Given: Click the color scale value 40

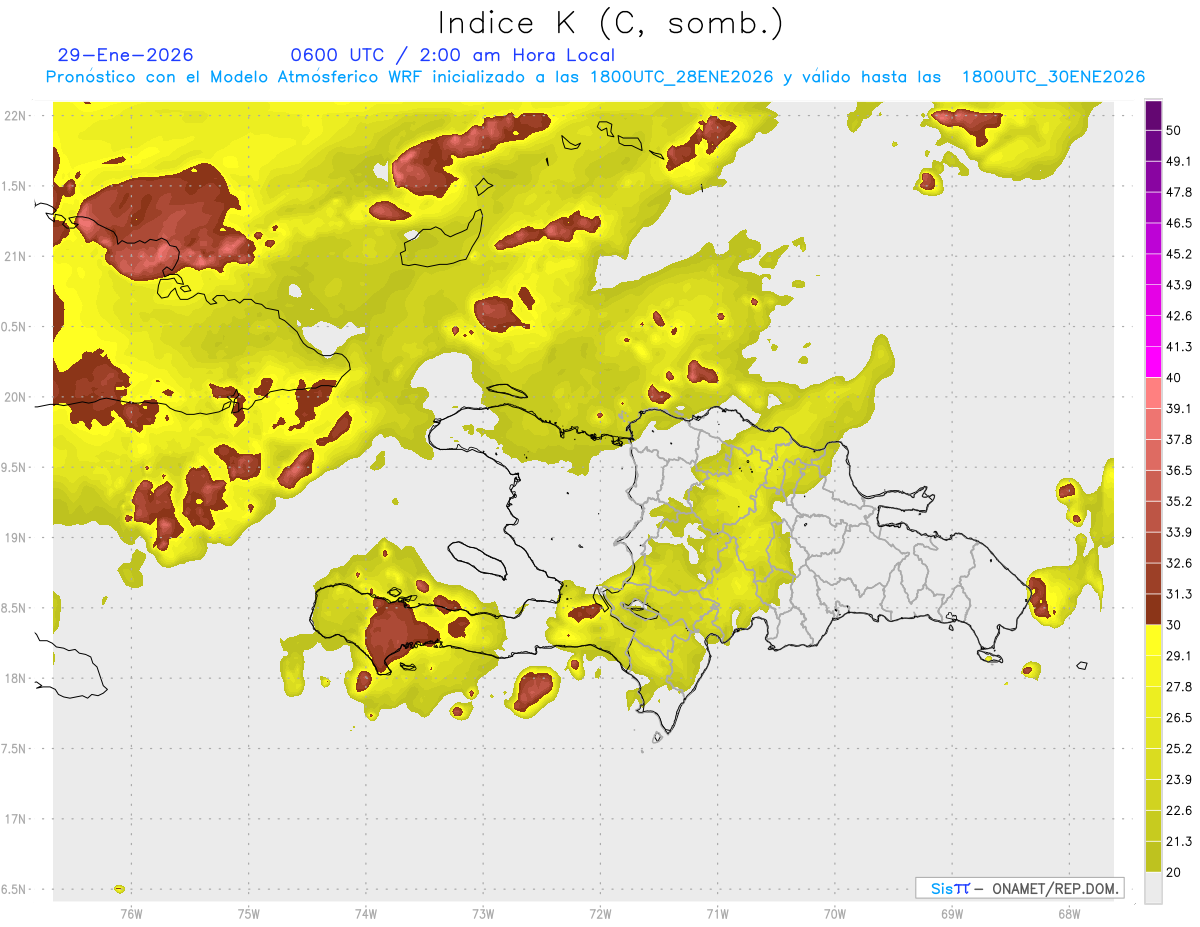Looking at the screenshot, I should point(1174,378).
